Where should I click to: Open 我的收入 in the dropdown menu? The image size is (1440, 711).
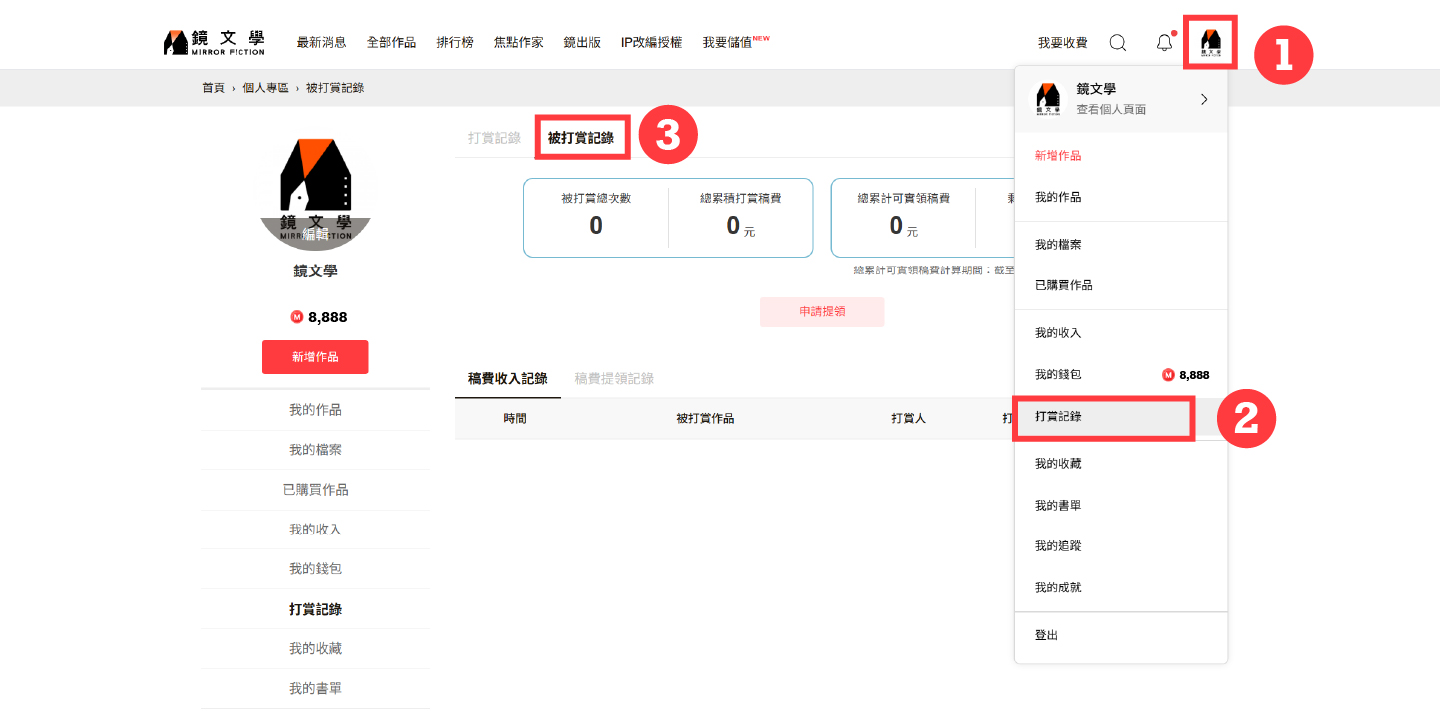pos(1058,333)
